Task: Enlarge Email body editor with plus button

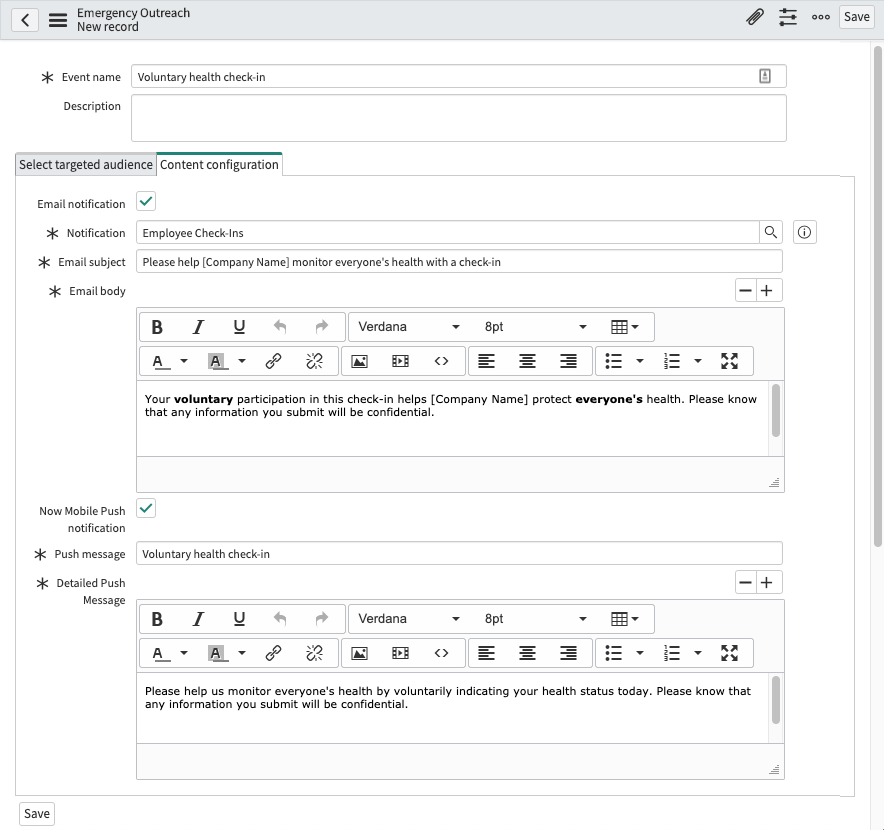Action: click(x=767, y=291)
